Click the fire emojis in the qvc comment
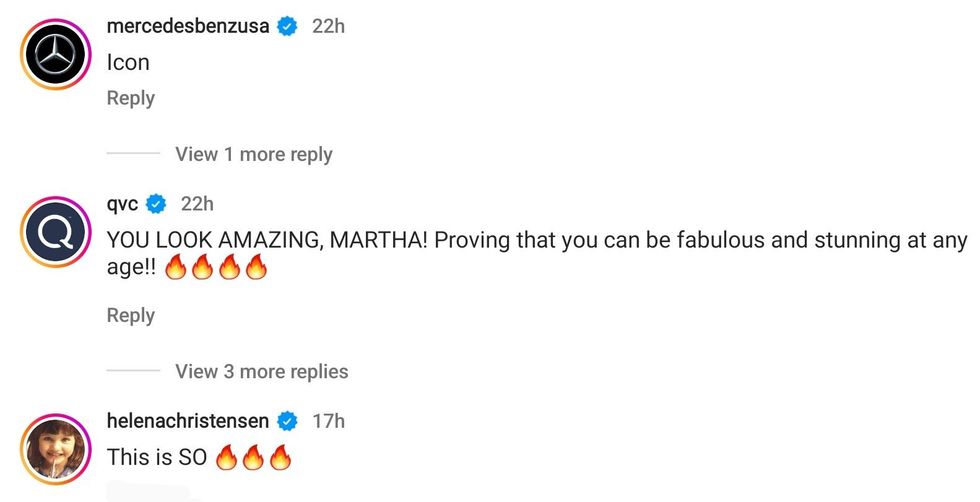Viewport: 980px width, 502px height. pyautogui.click(x=216, y=269)
